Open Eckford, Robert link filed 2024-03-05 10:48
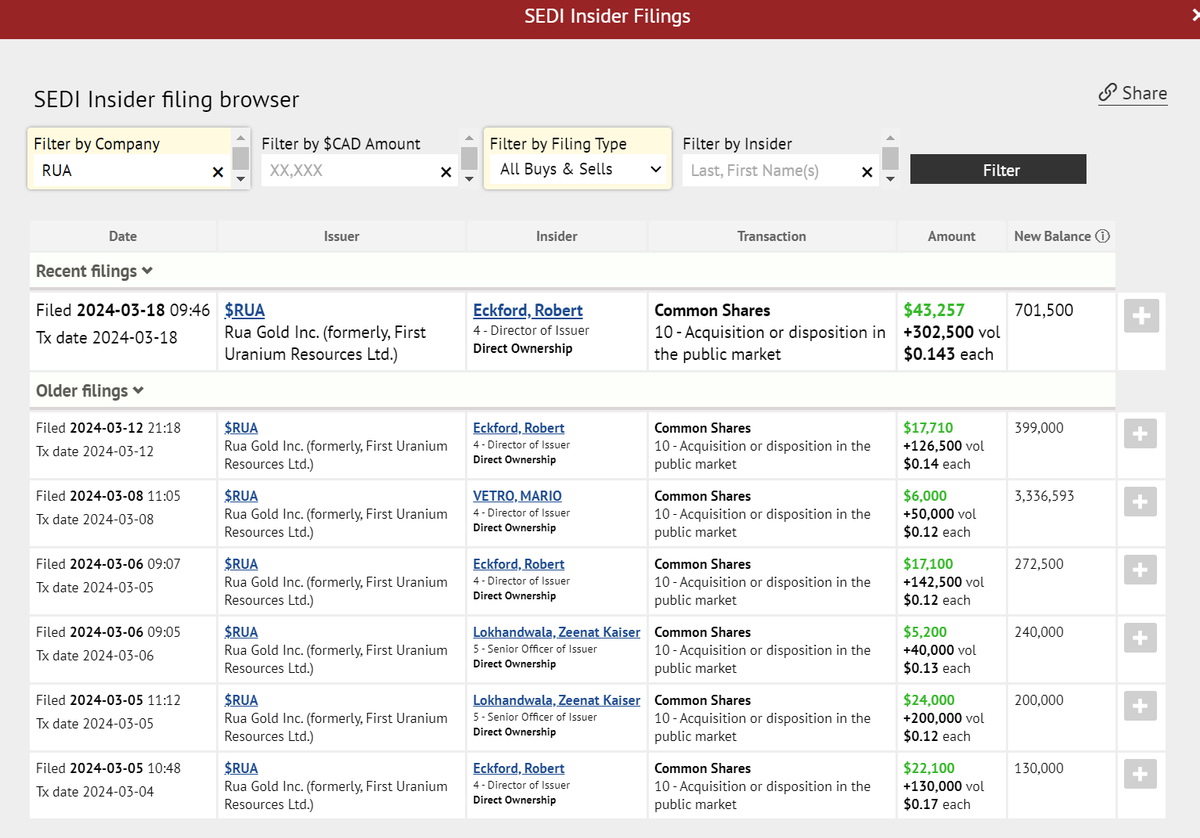Viewport: 1200px width, 838px height. pyautogui.click(x=519, y=768)
